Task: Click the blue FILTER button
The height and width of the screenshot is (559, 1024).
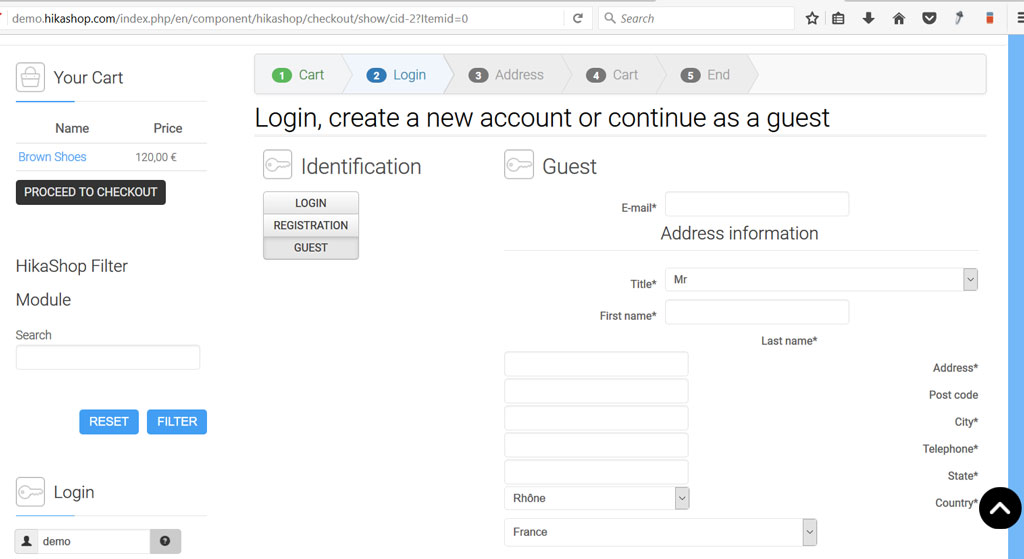Action: point(177,422)
